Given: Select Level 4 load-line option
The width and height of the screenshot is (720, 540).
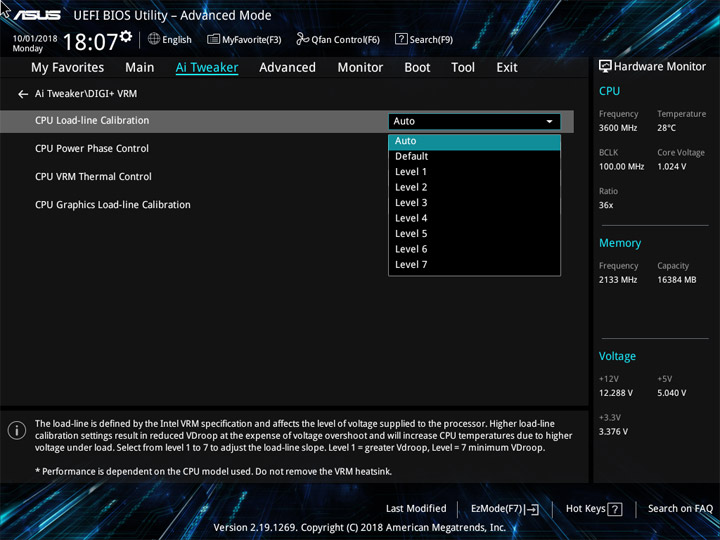Looking at the screenshot, I should point(474,219).
